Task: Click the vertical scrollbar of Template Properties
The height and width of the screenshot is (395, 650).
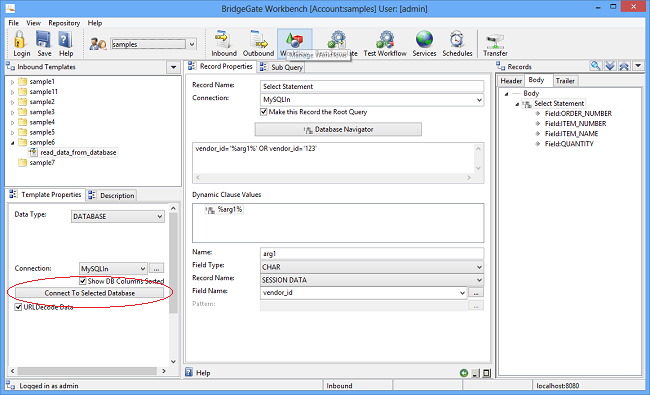Action: point(173,285)
